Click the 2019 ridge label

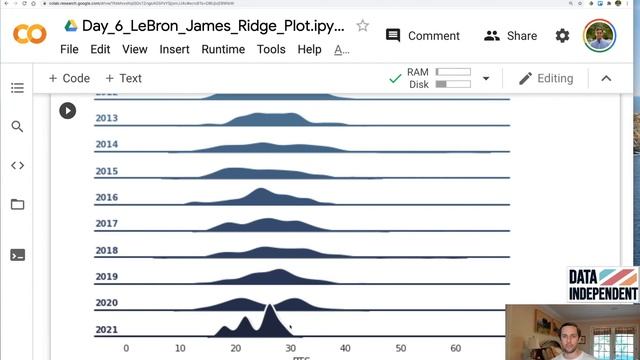pos(107,276)
